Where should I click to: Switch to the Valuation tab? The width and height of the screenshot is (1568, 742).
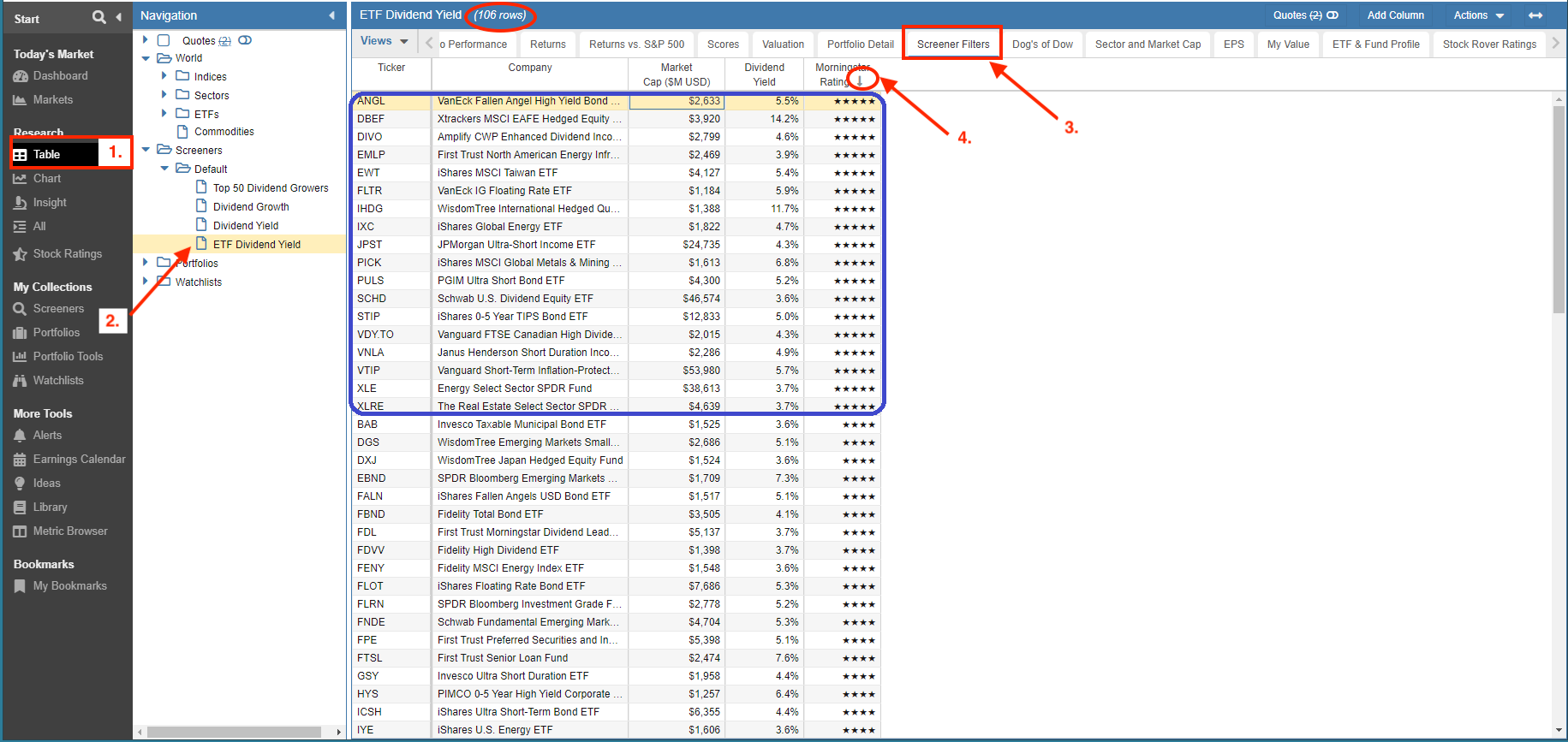(784, 45)
